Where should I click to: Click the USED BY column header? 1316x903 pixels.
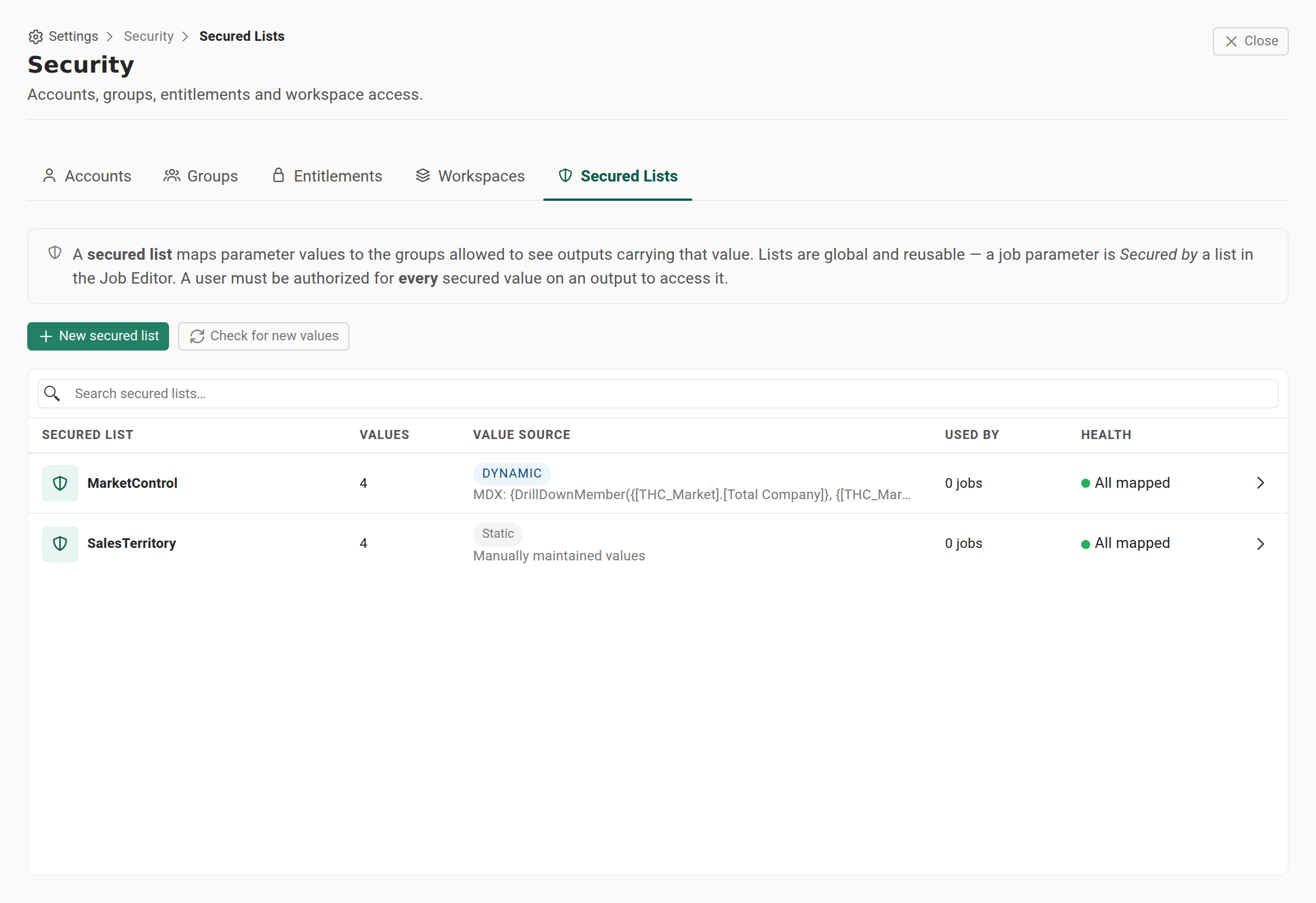point(972,434)
